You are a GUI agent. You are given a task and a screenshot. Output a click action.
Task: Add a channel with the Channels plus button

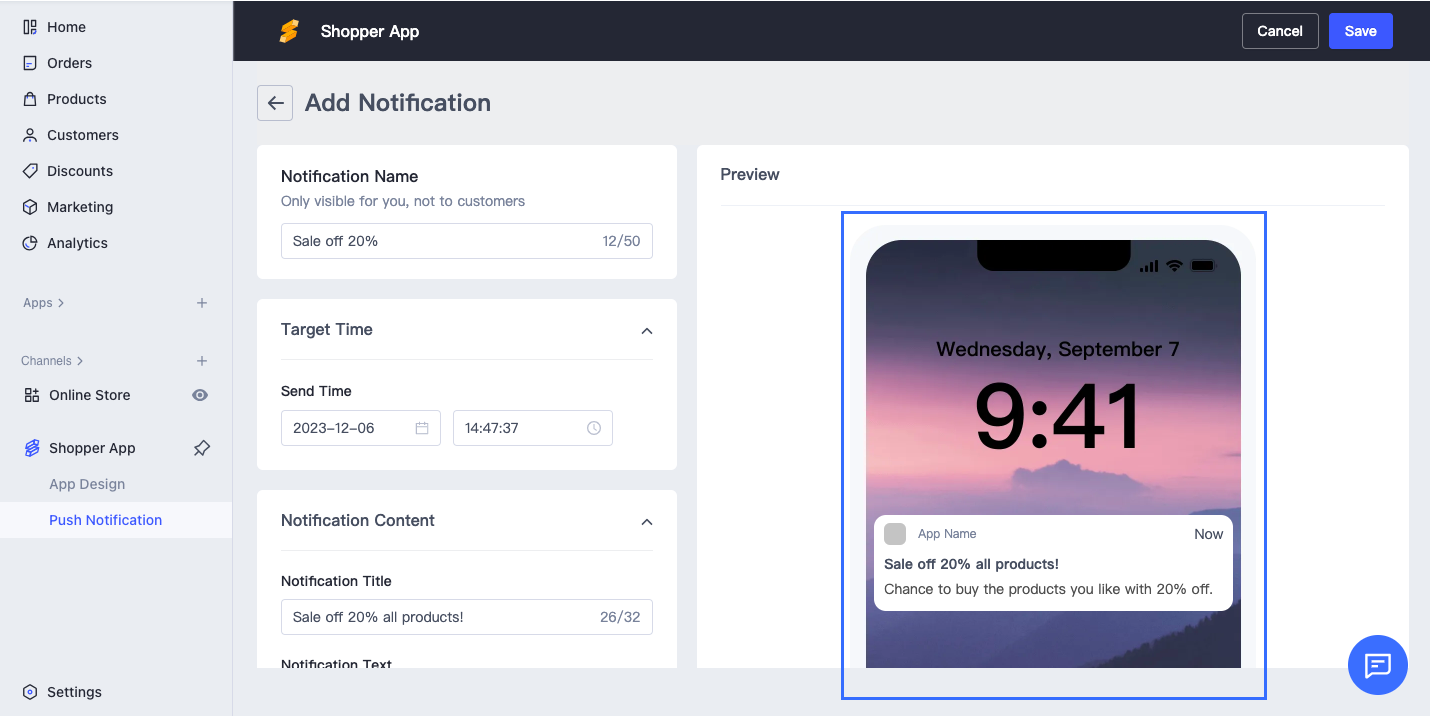[x=201, y=360]
